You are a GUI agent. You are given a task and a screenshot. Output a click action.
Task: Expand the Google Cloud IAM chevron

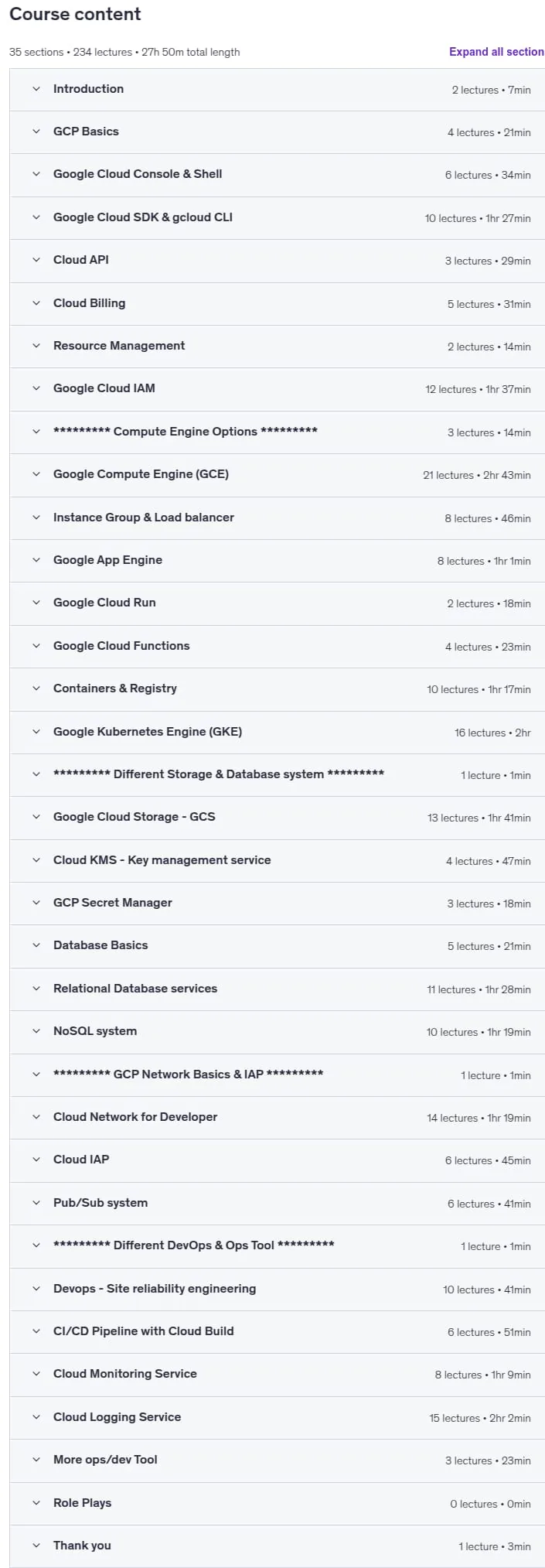(x=36, y=388)
